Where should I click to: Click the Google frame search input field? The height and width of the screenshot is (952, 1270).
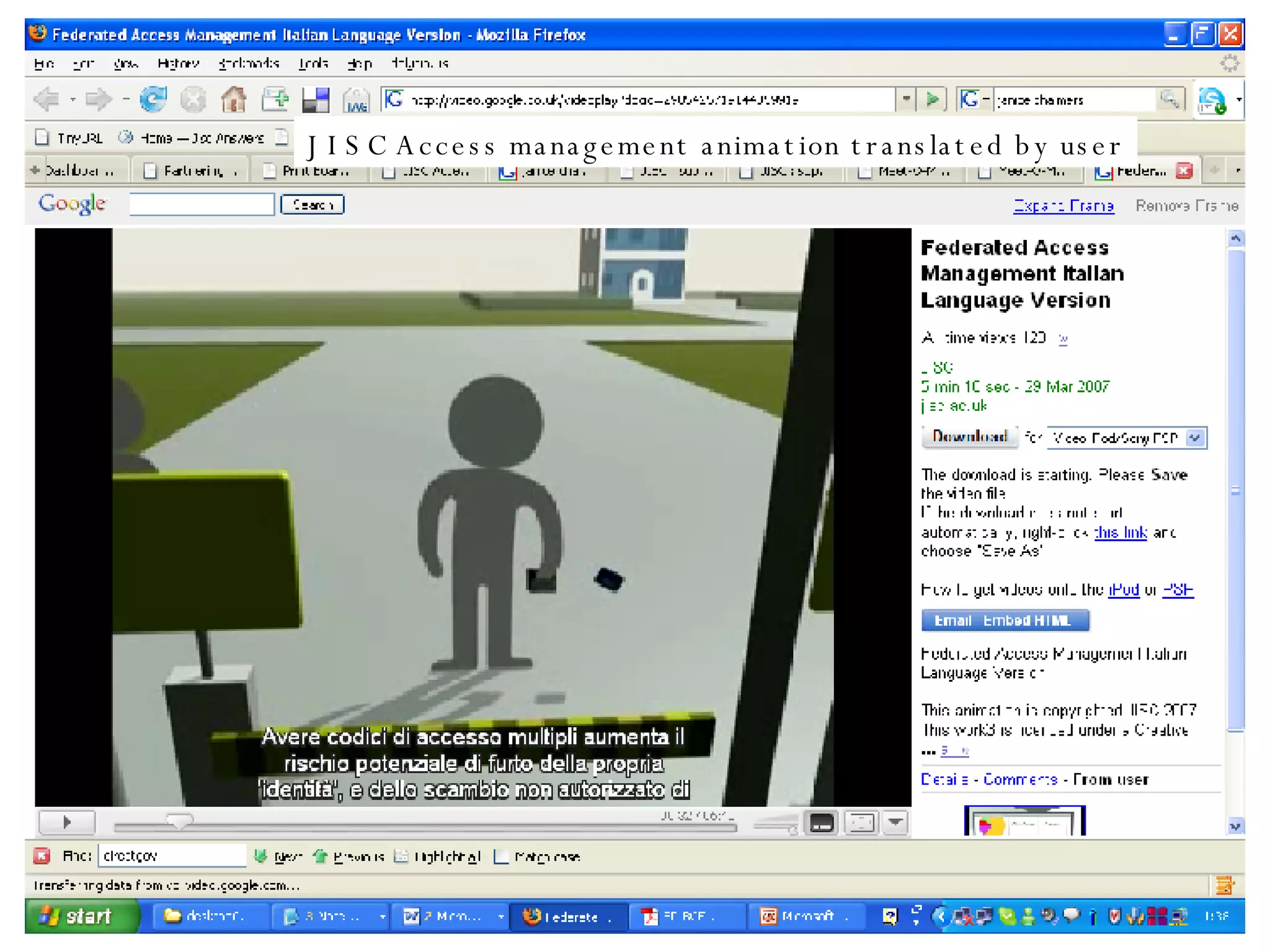pyautogui.click(x=202, y=204)
